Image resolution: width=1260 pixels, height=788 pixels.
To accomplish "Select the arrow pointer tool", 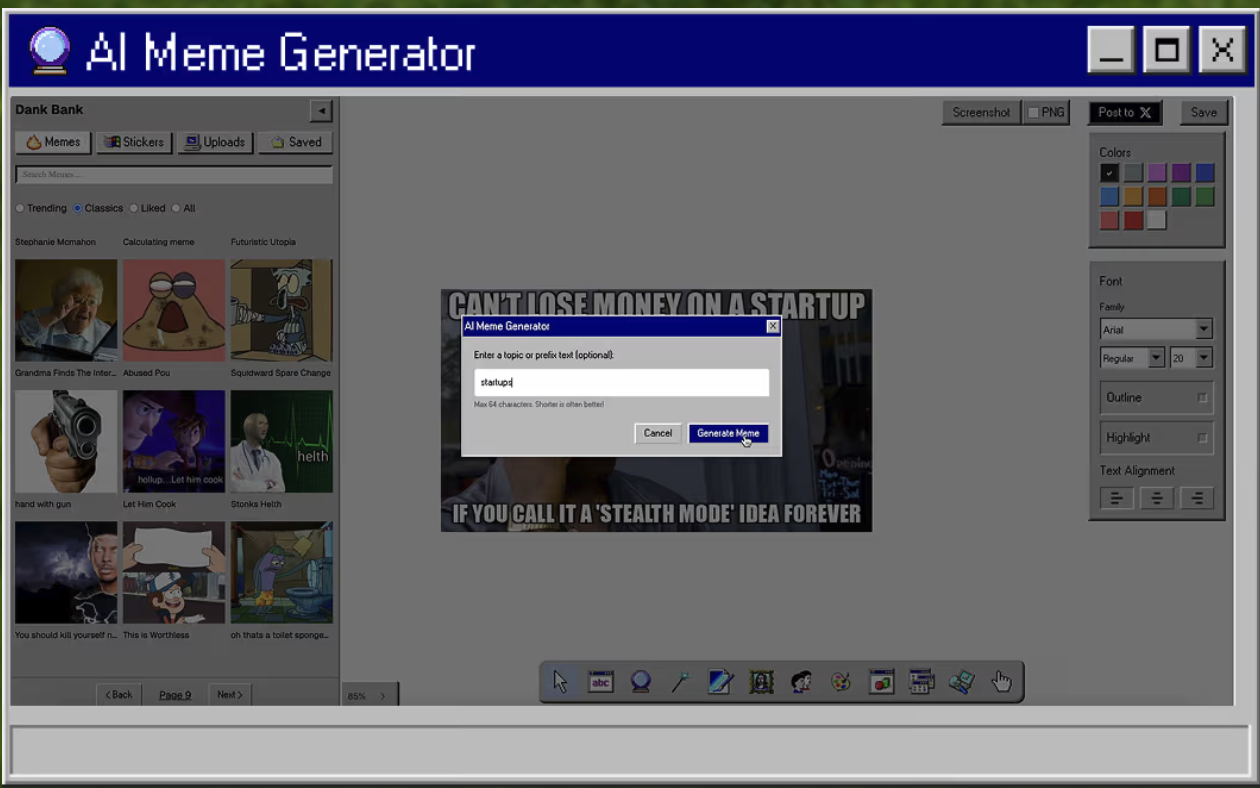I will coord(560,682).
